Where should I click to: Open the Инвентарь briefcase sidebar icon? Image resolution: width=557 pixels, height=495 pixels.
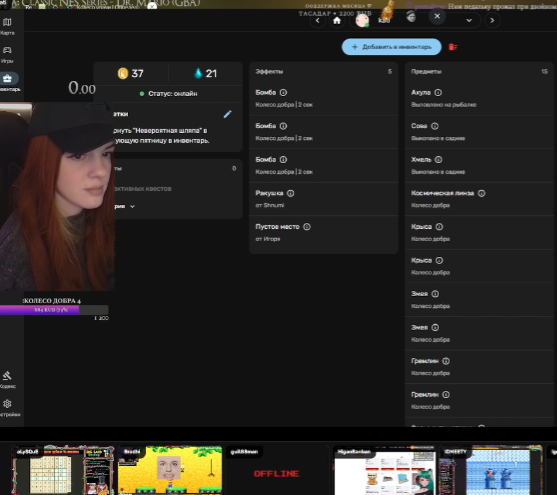point(8,79)
